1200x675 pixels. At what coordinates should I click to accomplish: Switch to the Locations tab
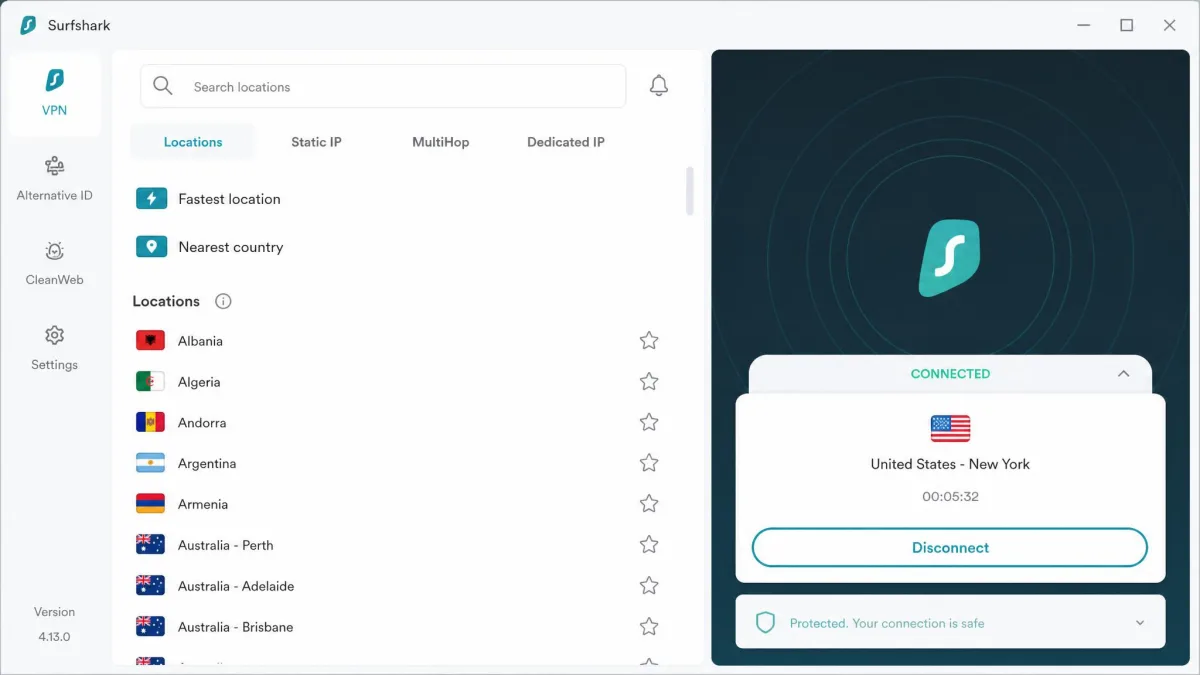coord(193,142)
